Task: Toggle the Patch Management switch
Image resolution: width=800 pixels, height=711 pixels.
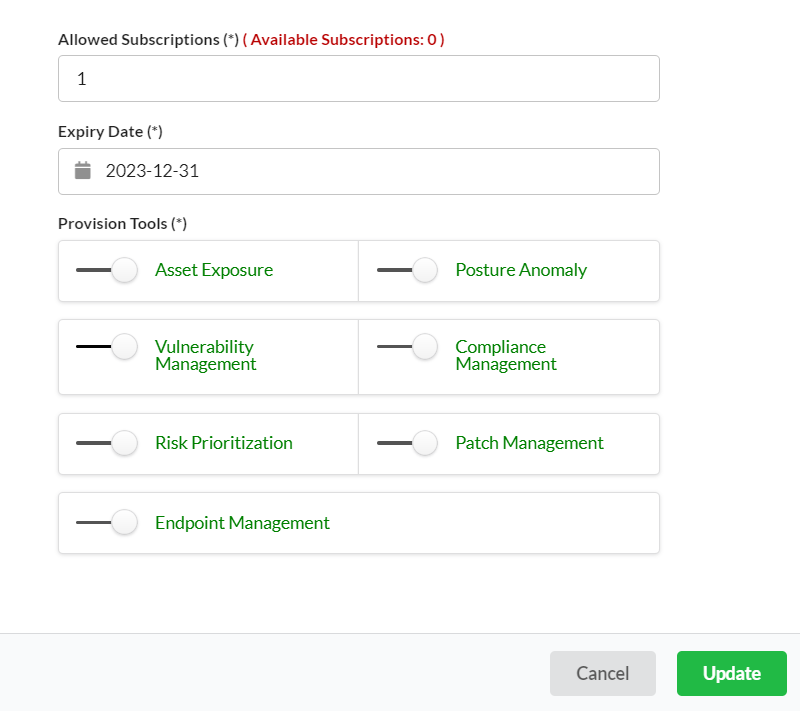Action: tap(407, 443)
